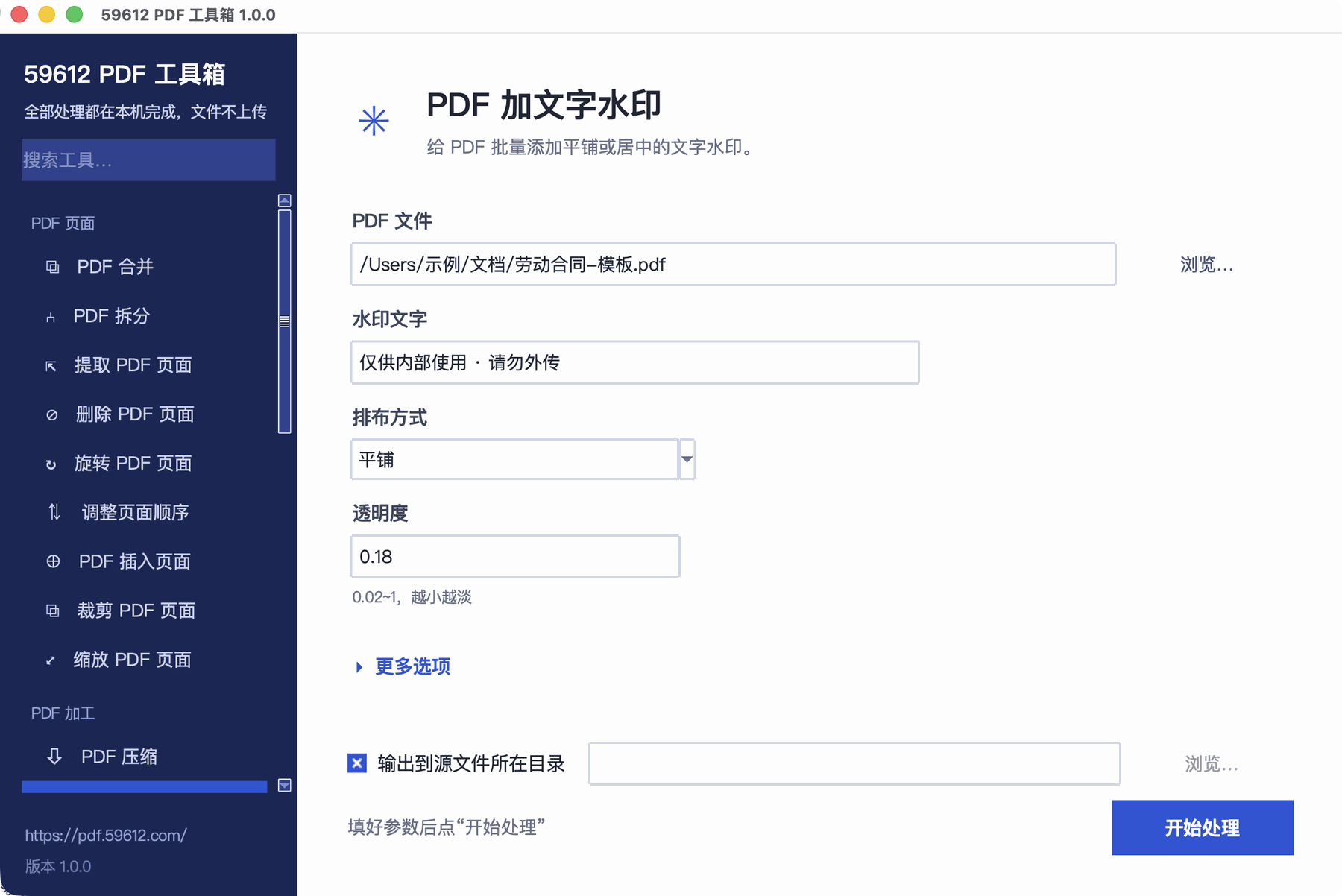
Task: Click the sidebar scrollbar up arrow
Action: click(284, 201)
